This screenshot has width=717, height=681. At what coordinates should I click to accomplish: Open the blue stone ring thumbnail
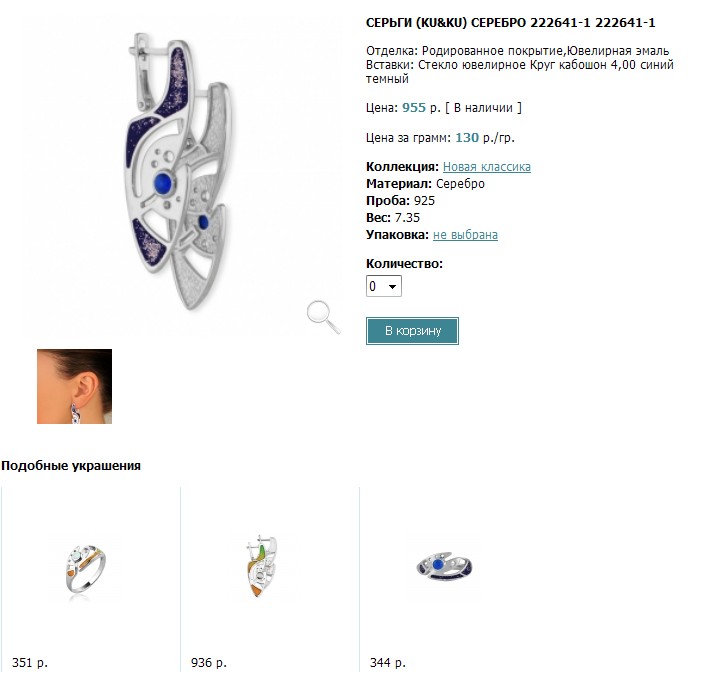coord(444,566)
